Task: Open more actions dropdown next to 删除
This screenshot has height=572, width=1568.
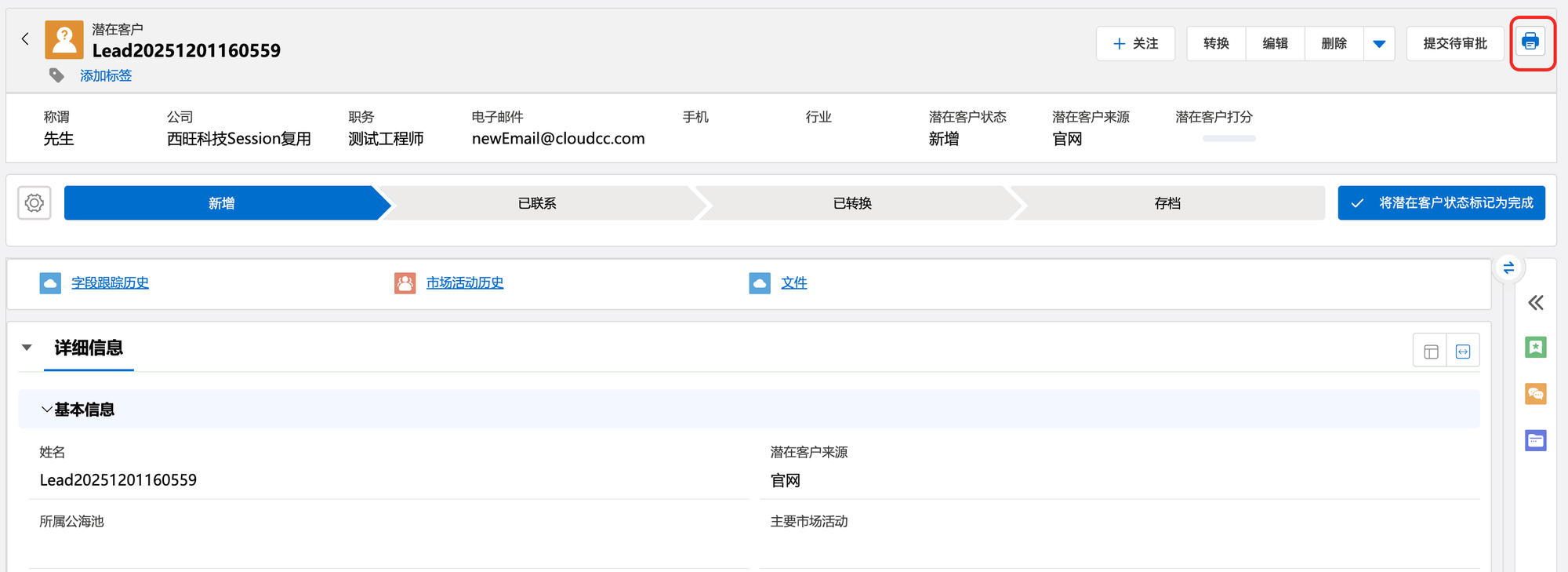Action: coord(1379,44)
